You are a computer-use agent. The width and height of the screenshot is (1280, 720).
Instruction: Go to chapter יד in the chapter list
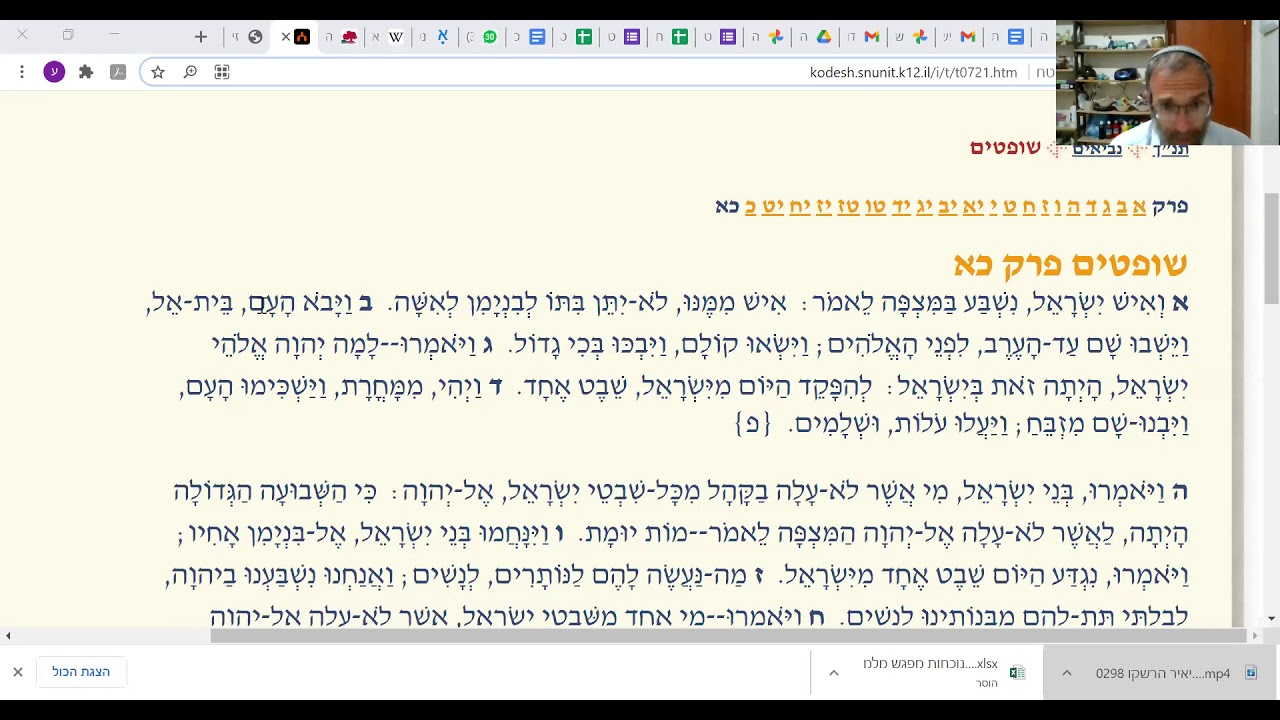(902, 206)
